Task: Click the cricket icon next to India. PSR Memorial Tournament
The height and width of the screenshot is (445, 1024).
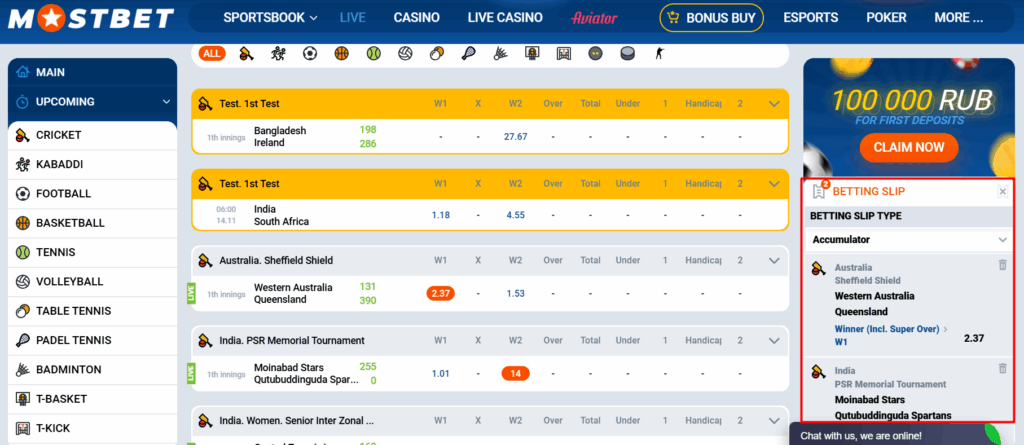Action: tap(206, 340)
